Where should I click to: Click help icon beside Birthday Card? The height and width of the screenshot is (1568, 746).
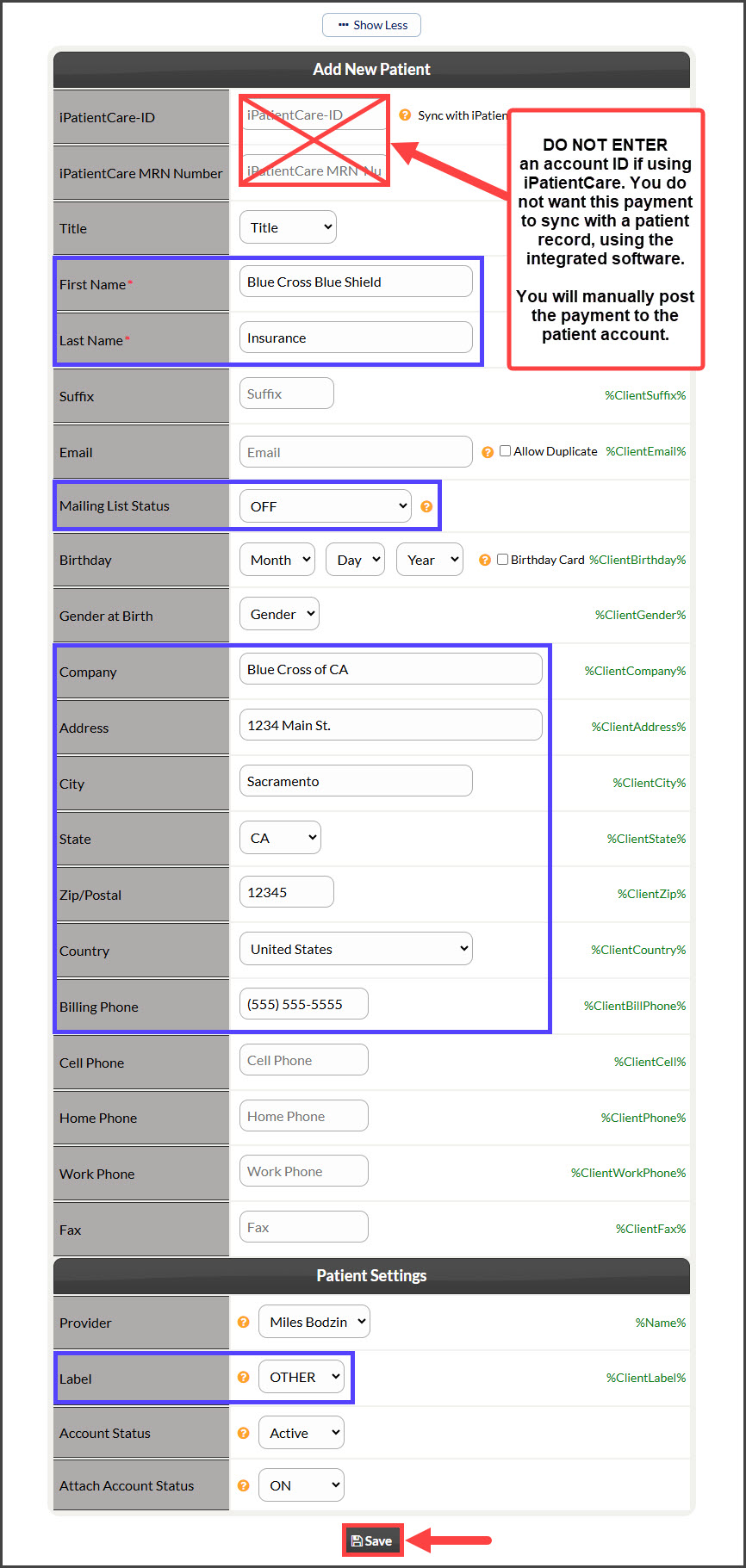tap(485, 560)
